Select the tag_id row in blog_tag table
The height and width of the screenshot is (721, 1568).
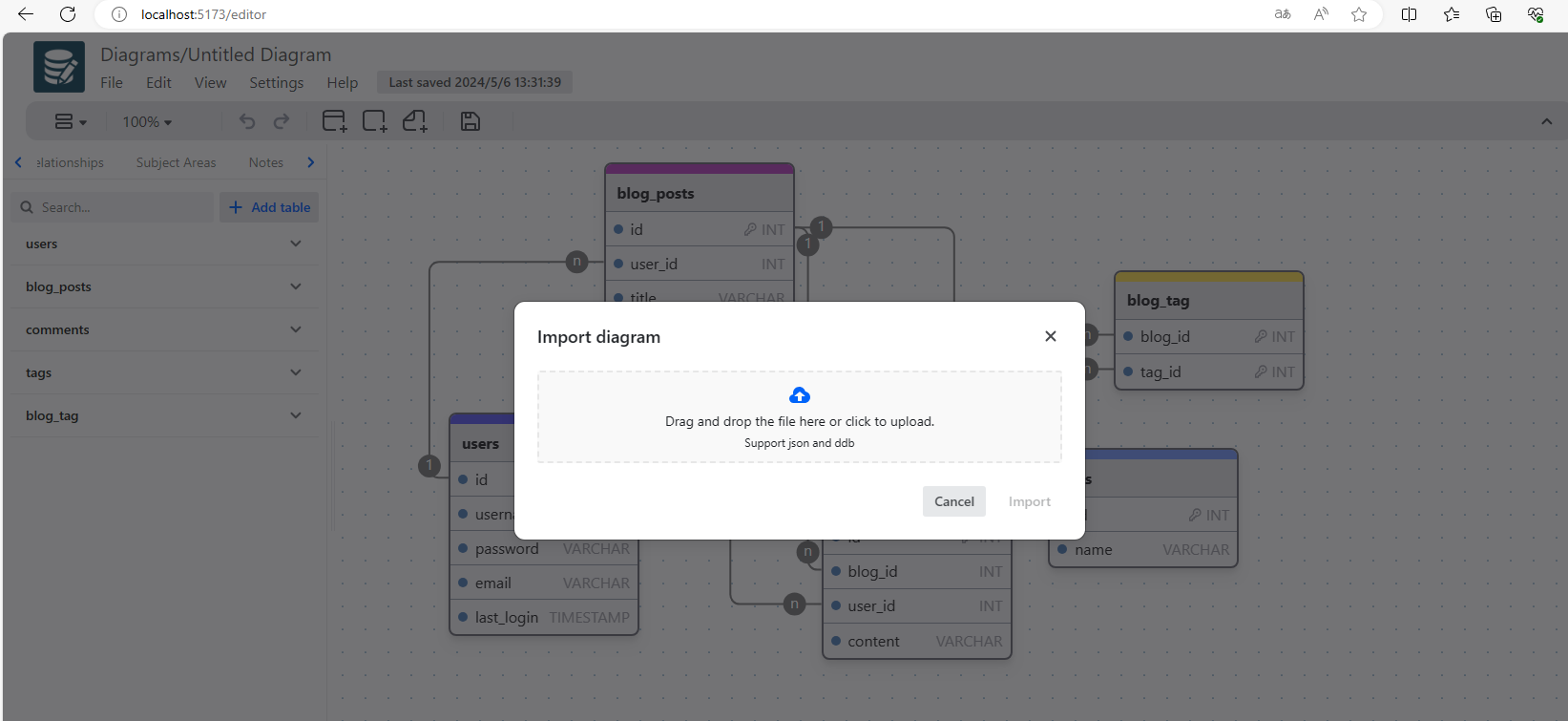1209,371
